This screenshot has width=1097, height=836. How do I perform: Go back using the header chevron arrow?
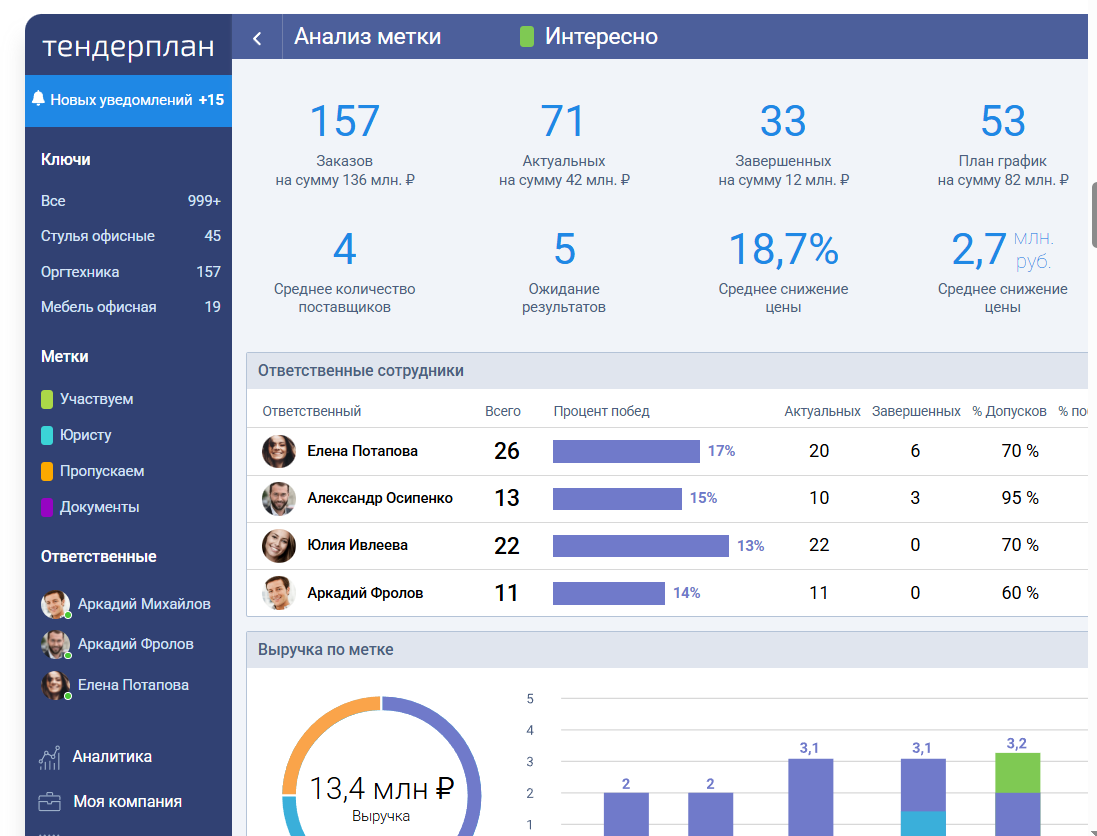click(257, 38)
